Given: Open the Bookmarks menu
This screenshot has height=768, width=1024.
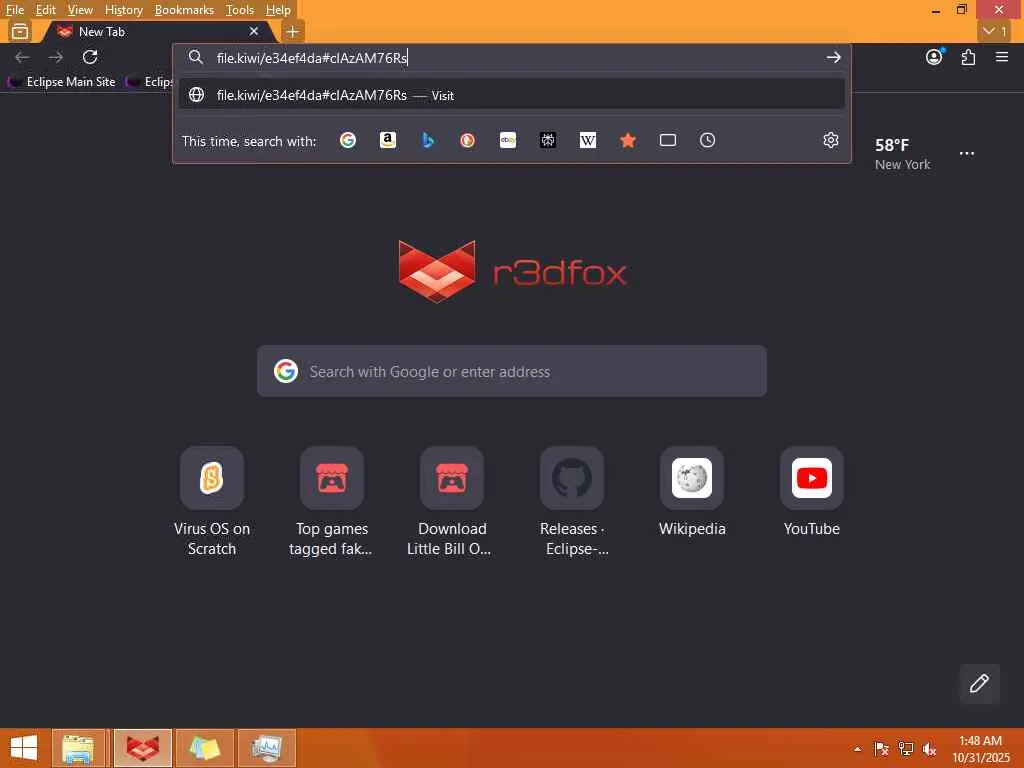Looking at the screenshot, I should coord(184,10).
